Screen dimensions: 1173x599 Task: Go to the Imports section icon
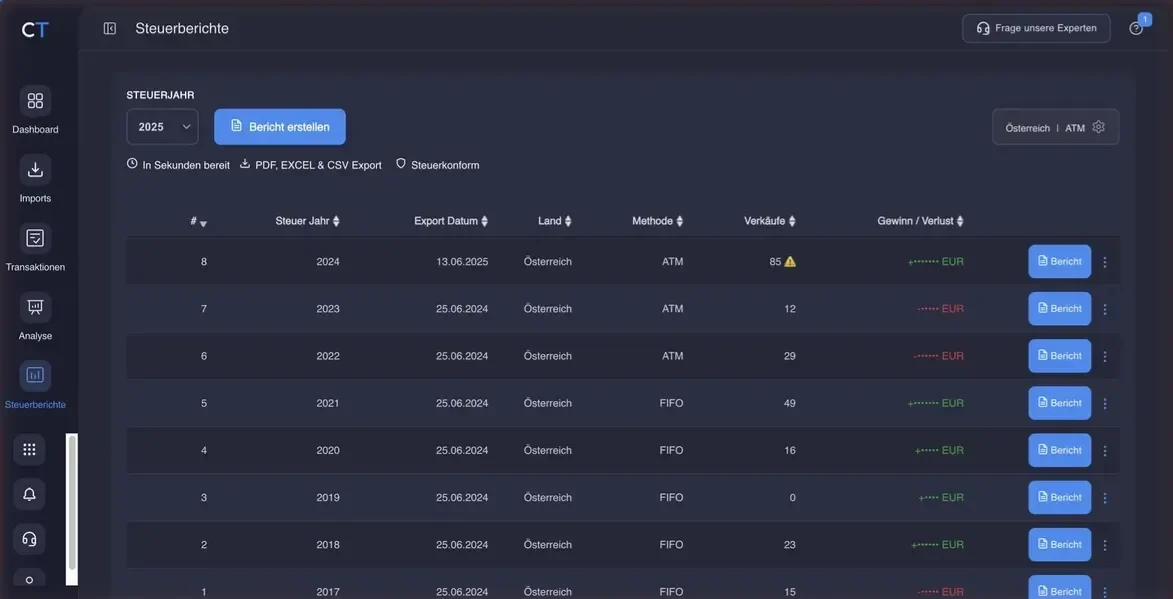(35, 170)
